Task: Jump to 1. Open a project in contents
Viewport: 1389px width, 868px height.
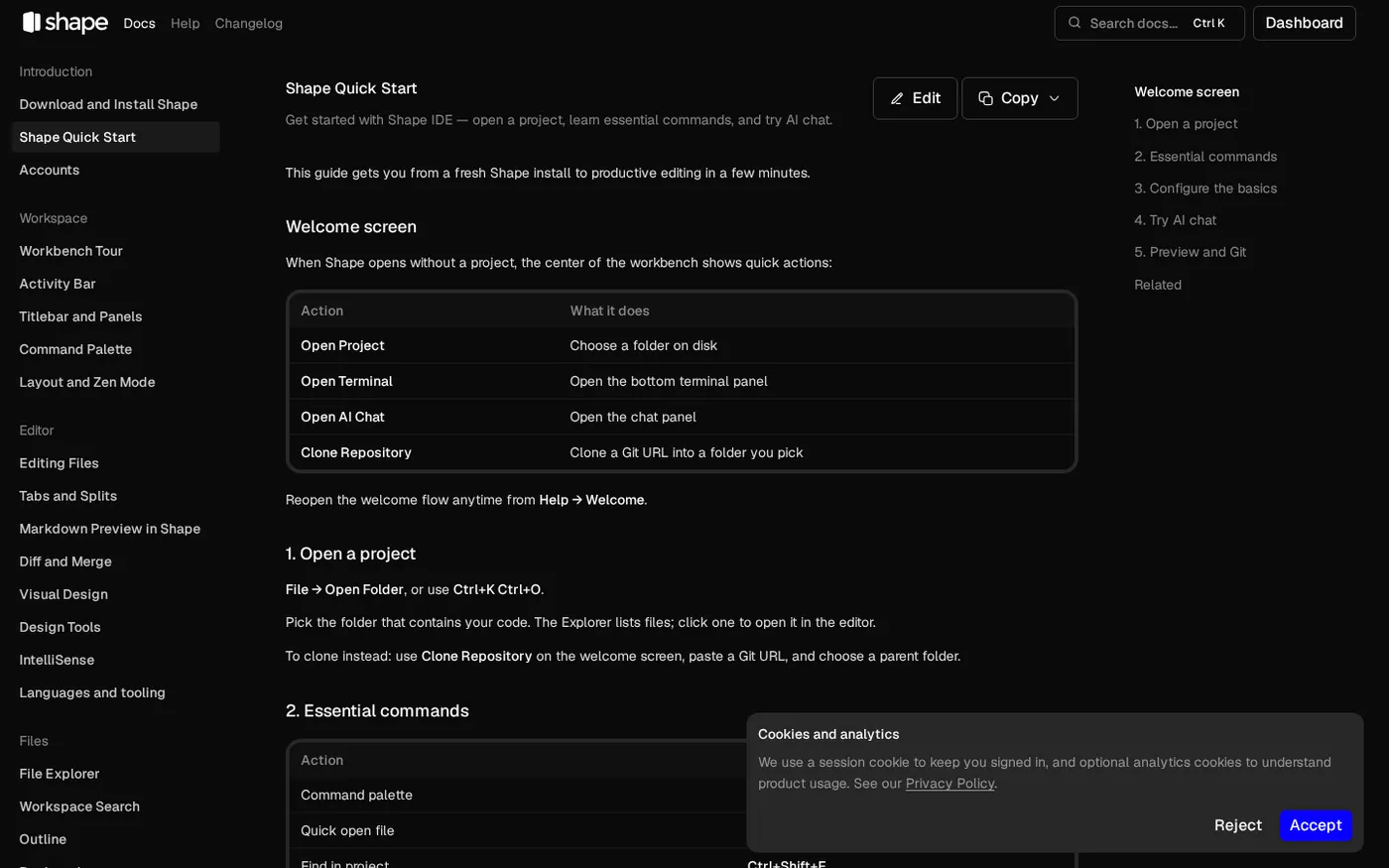Action: (1186, 124)
